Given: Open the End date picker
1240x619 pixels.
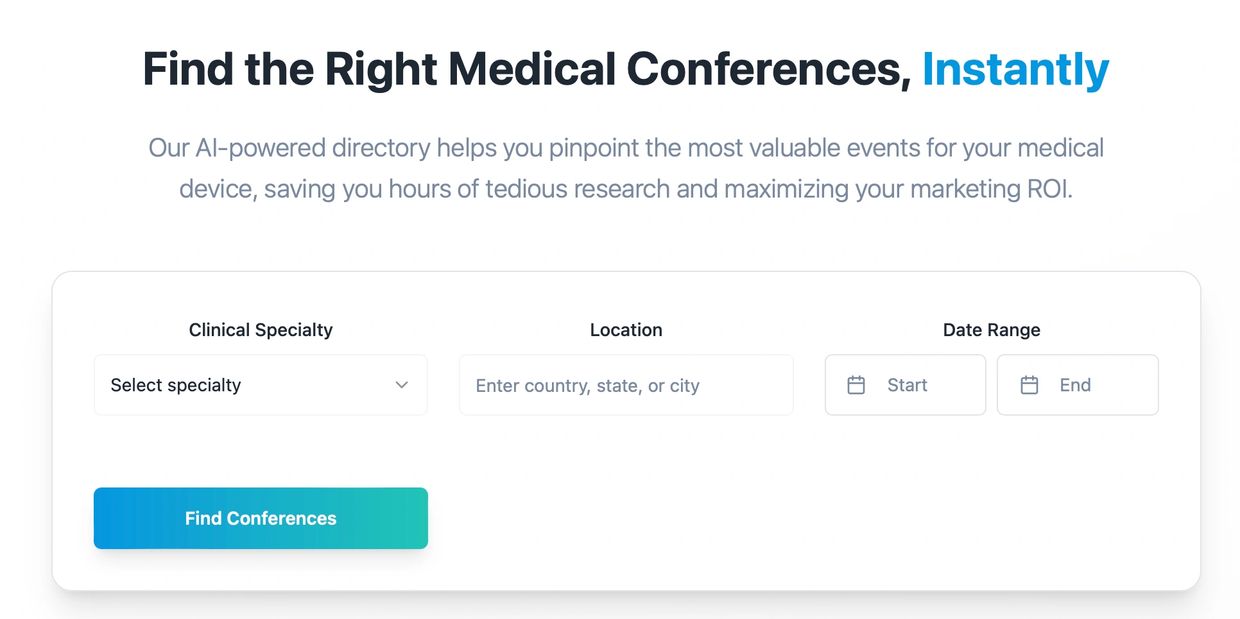Looking at the screenshot, I should (1078, 385).
